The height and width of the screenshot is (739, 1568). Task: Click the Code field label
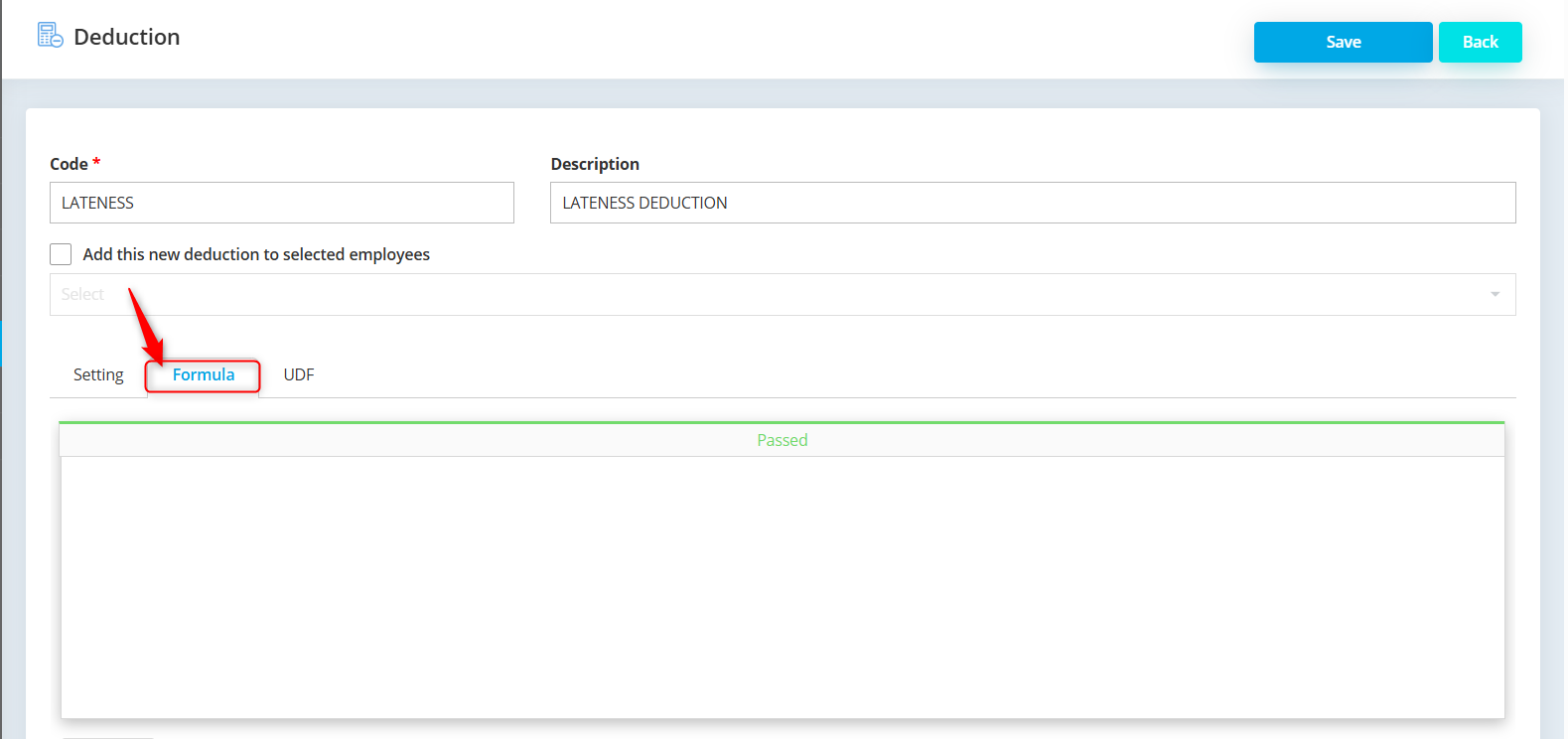[69, 164]
